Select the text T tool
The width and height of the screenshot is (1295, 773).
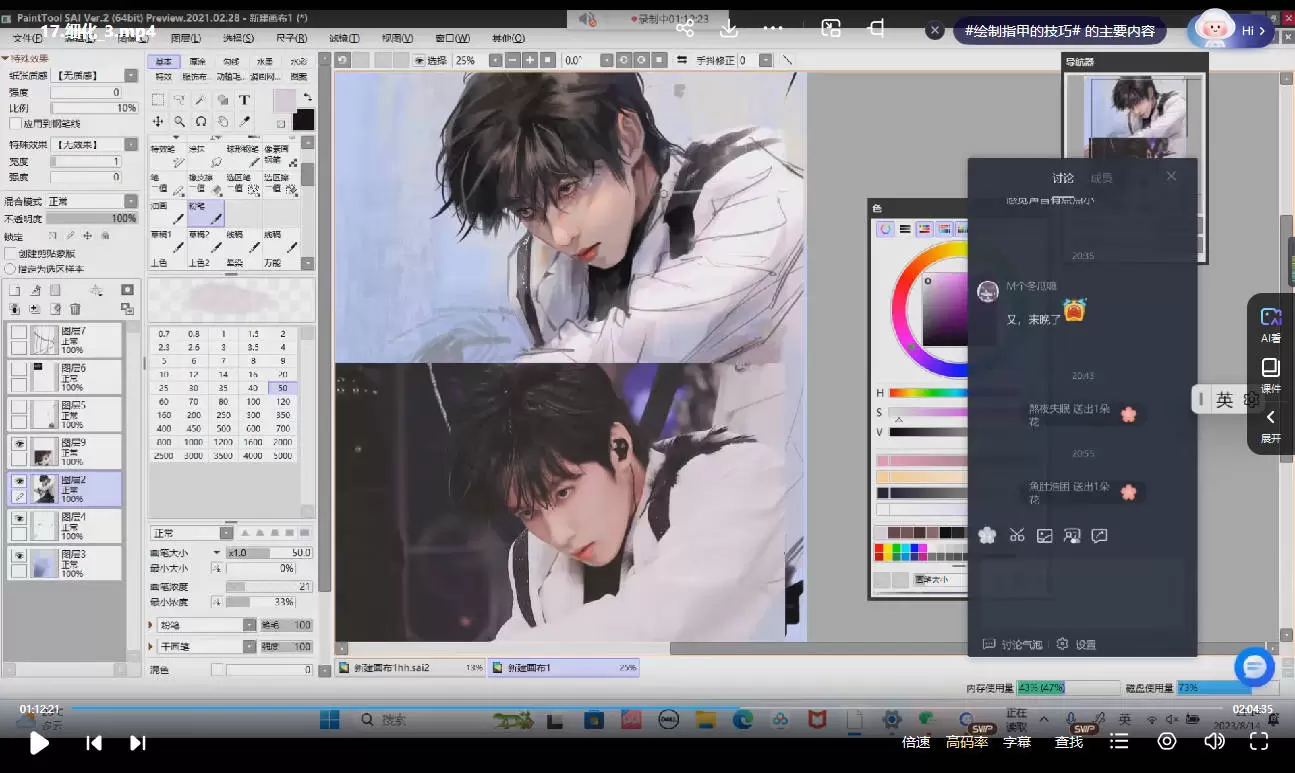(244, 100)
